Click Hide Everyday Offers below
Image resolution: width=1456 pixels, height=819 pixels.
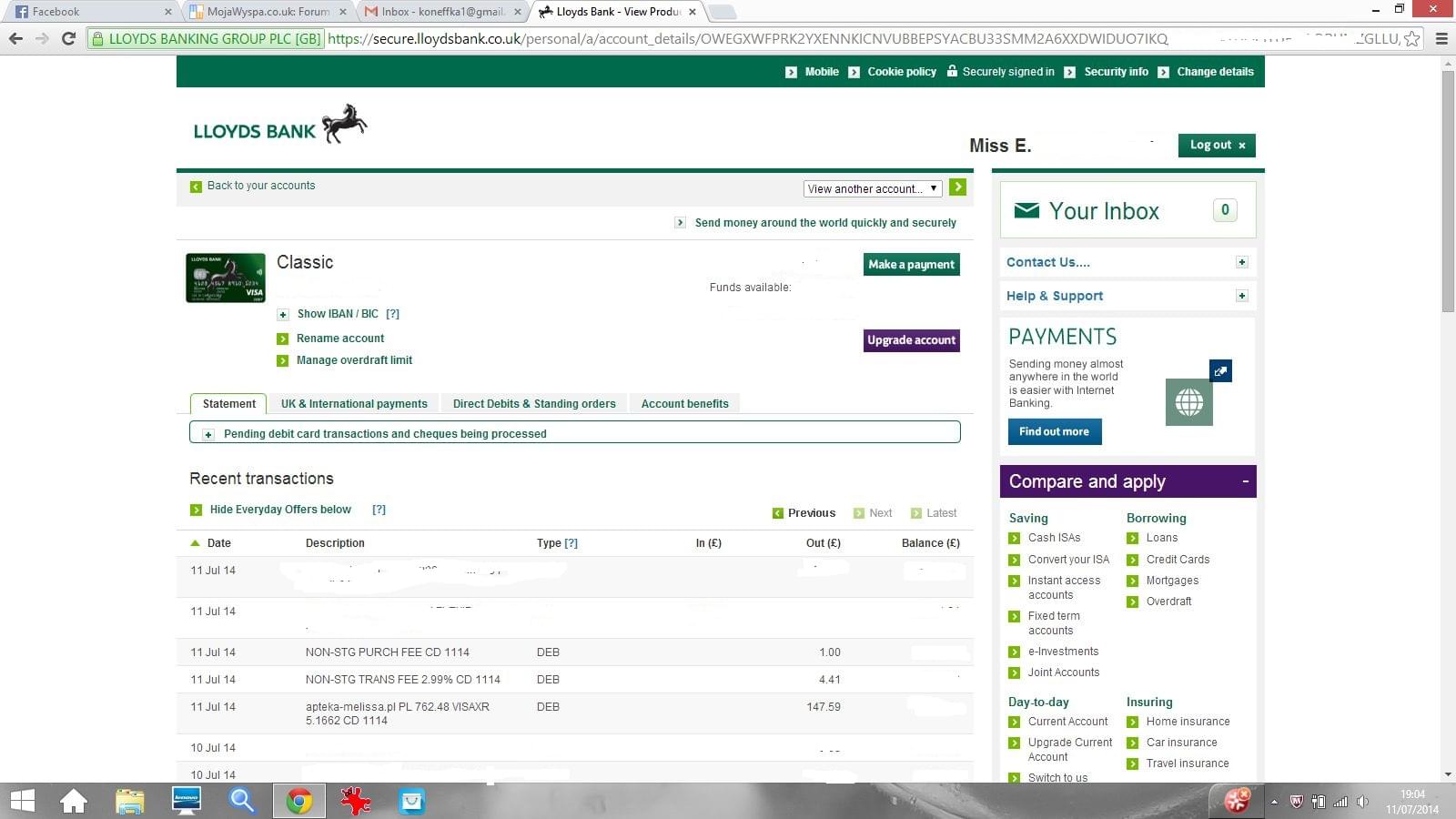pos(280,510)
